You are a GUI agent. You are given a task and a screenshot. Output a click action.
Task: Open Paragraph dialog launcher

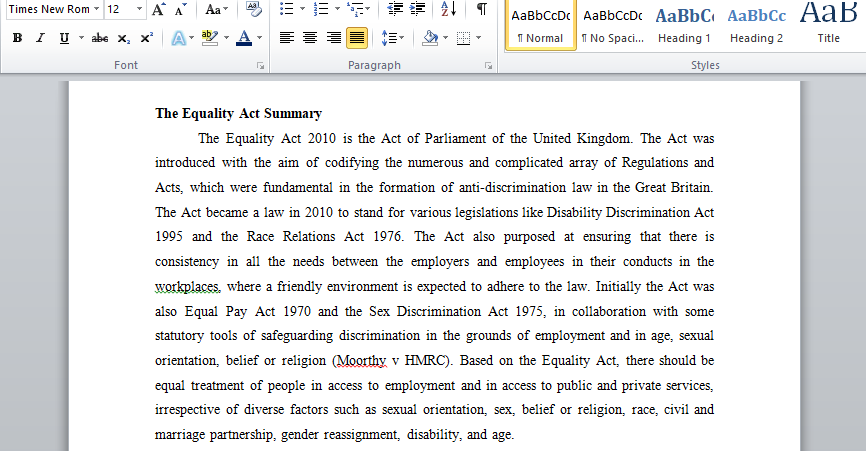488,66
